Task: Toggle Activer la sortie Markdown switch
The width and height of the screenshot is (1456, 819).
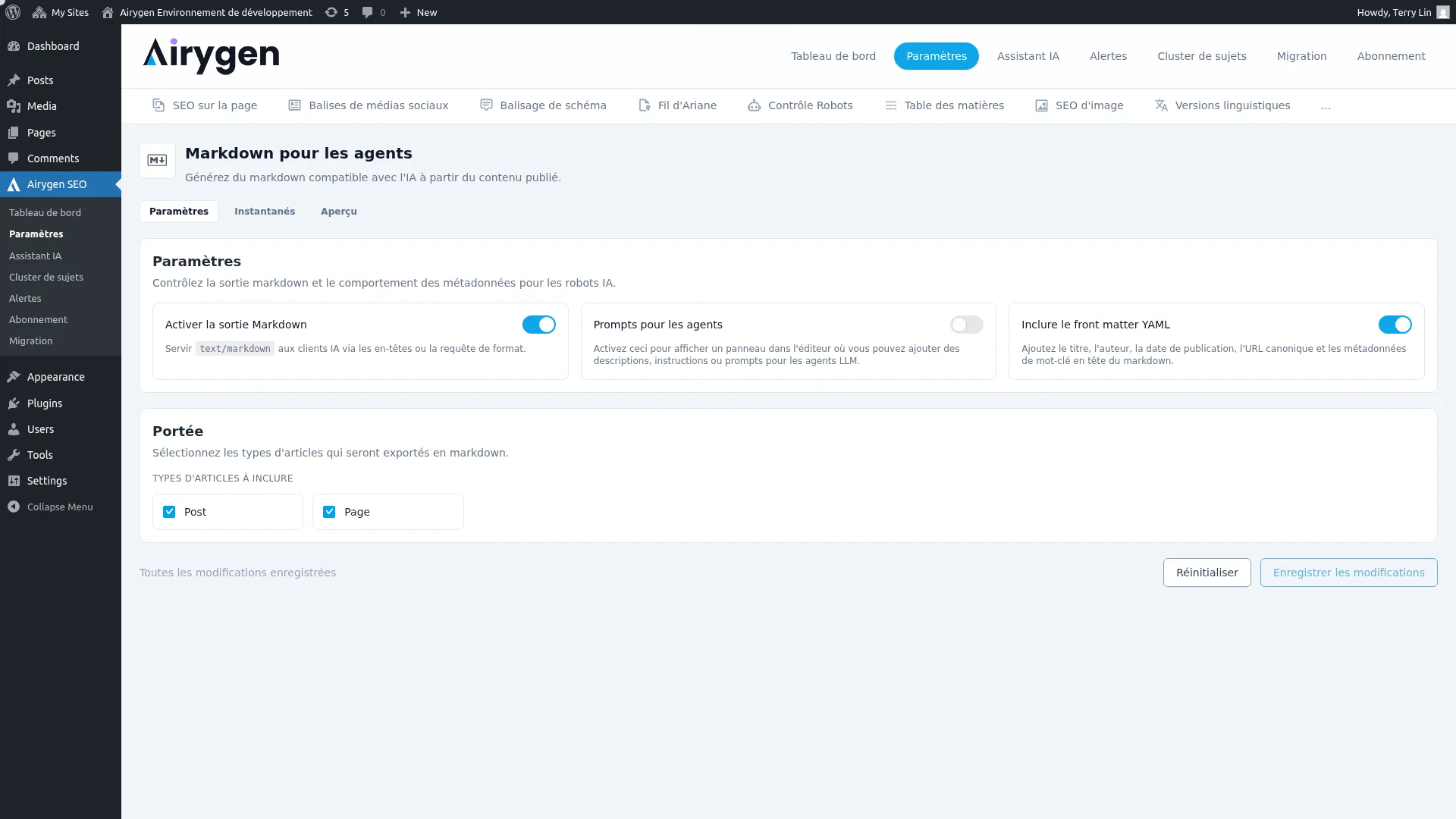Action: coord(539,325)
